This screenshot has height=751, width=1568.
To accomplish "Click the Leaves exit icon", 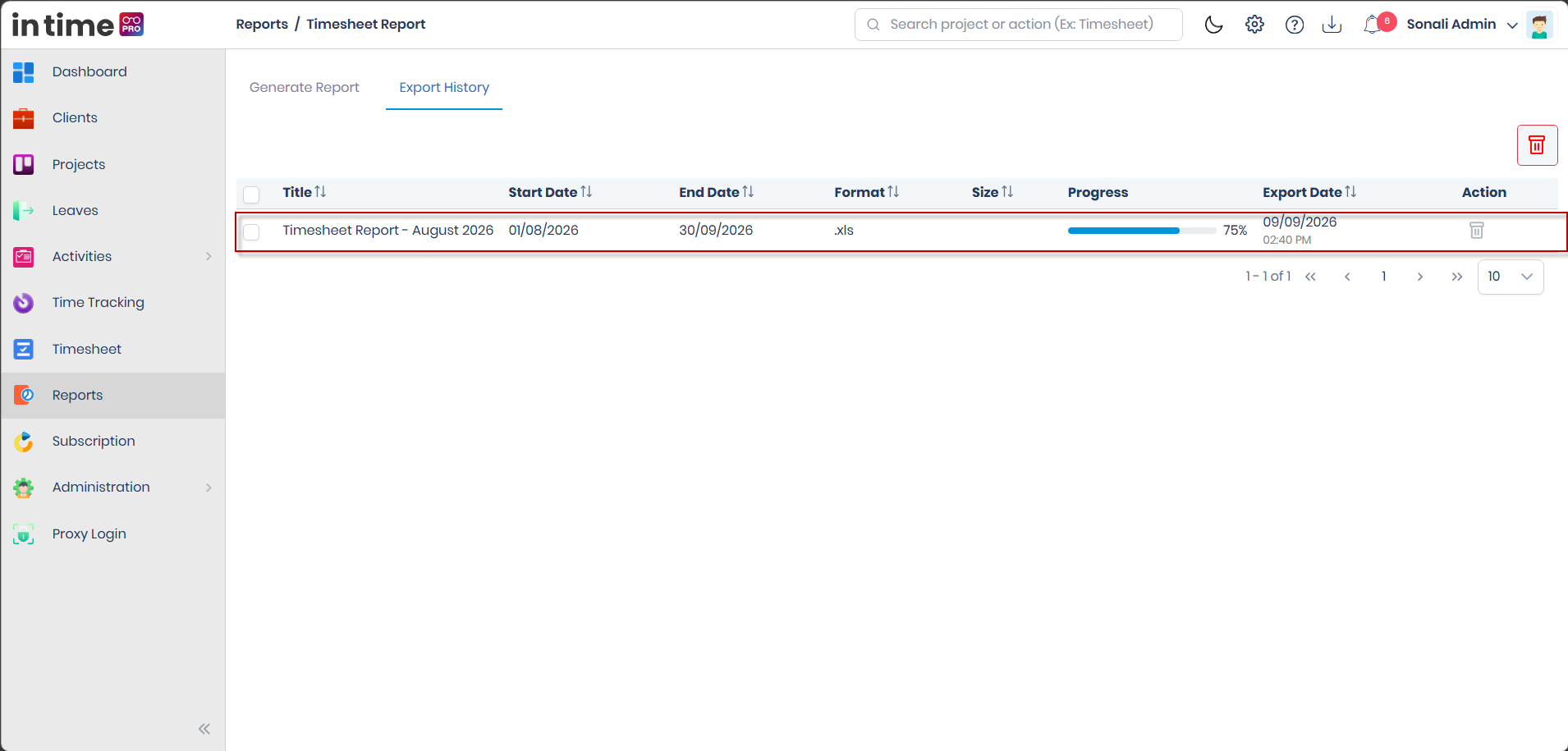I will (23, 211).
